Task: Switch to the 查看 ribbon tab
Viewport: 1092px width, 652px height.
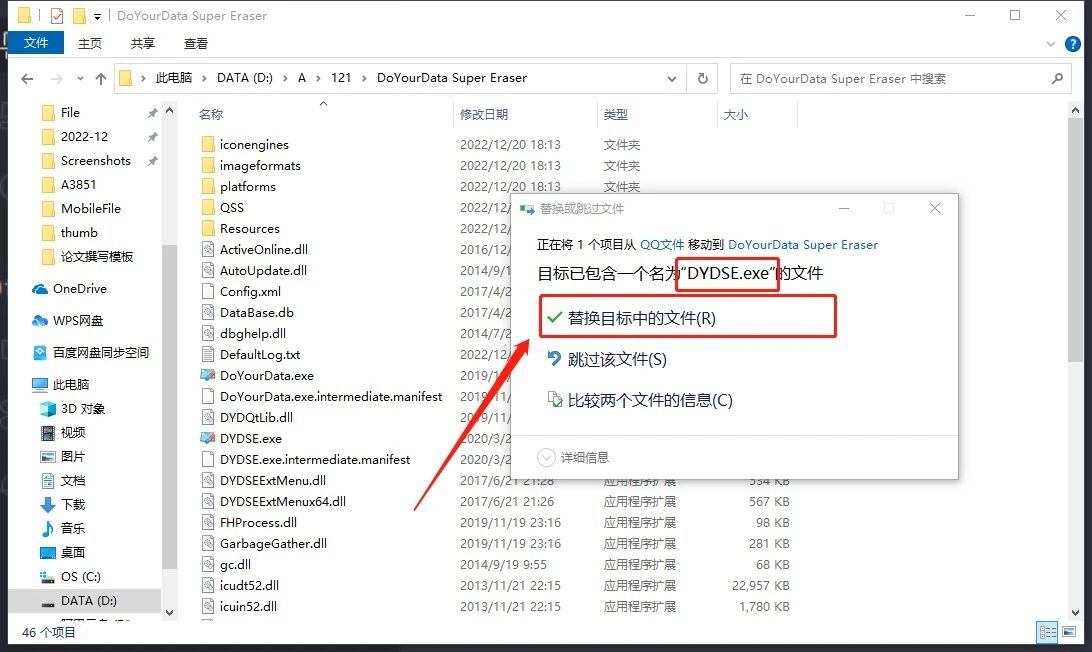Action: [196, 43]
